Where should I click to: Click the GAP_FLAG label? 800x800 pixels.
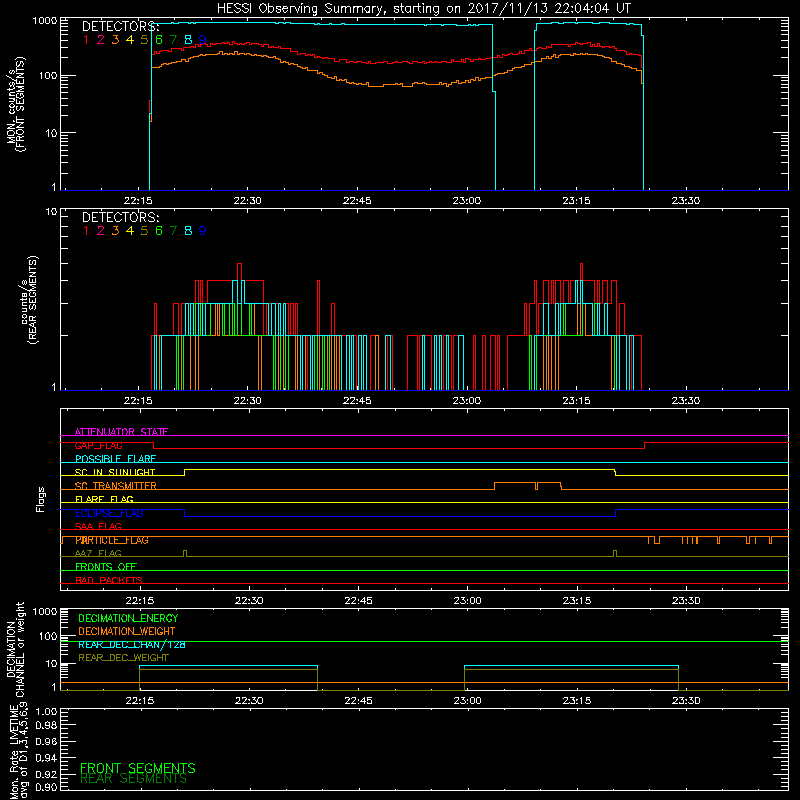coord(98,445)
